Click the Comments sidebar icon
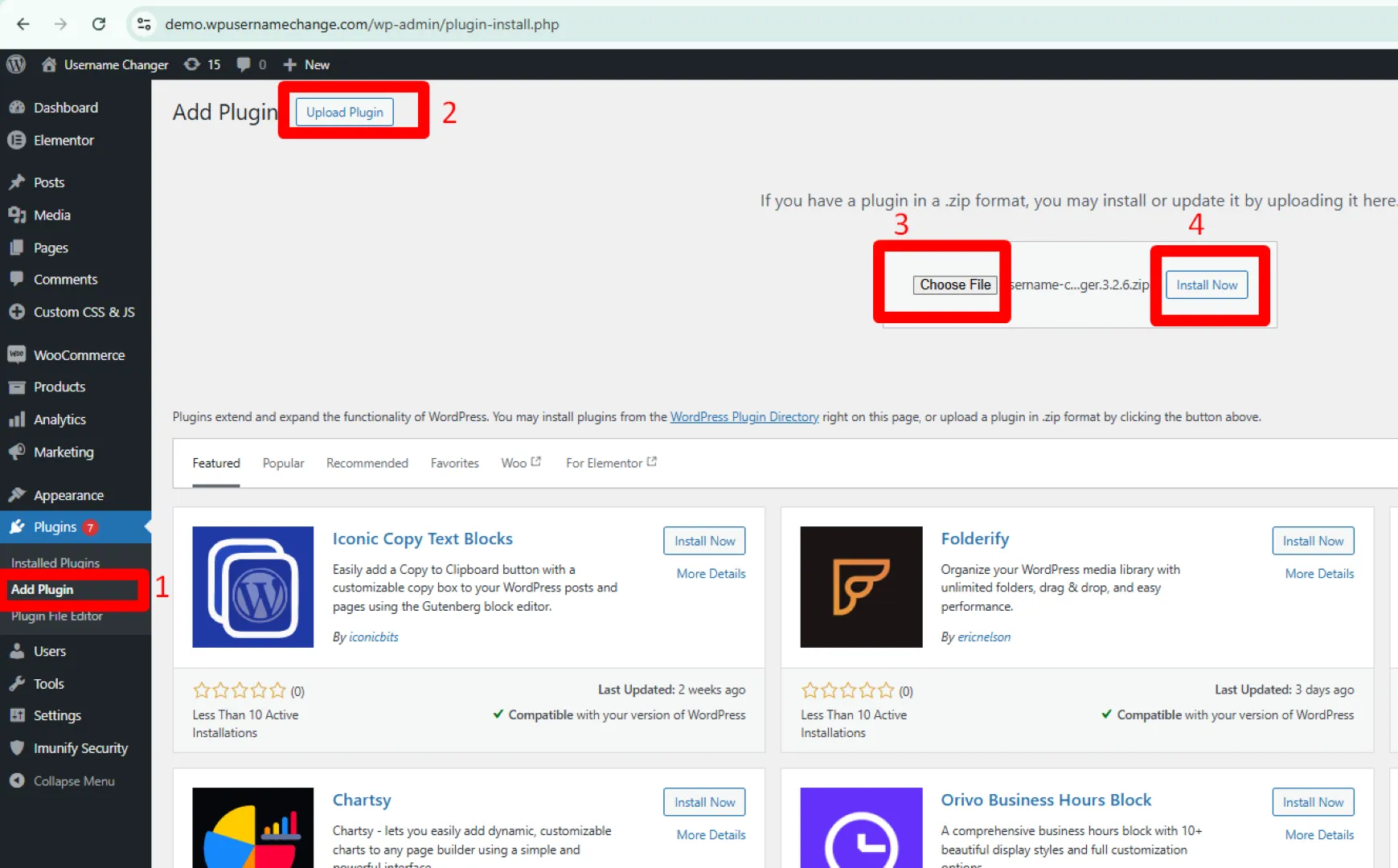Screen dimensions: 1398x868 [x=17, y=279]
